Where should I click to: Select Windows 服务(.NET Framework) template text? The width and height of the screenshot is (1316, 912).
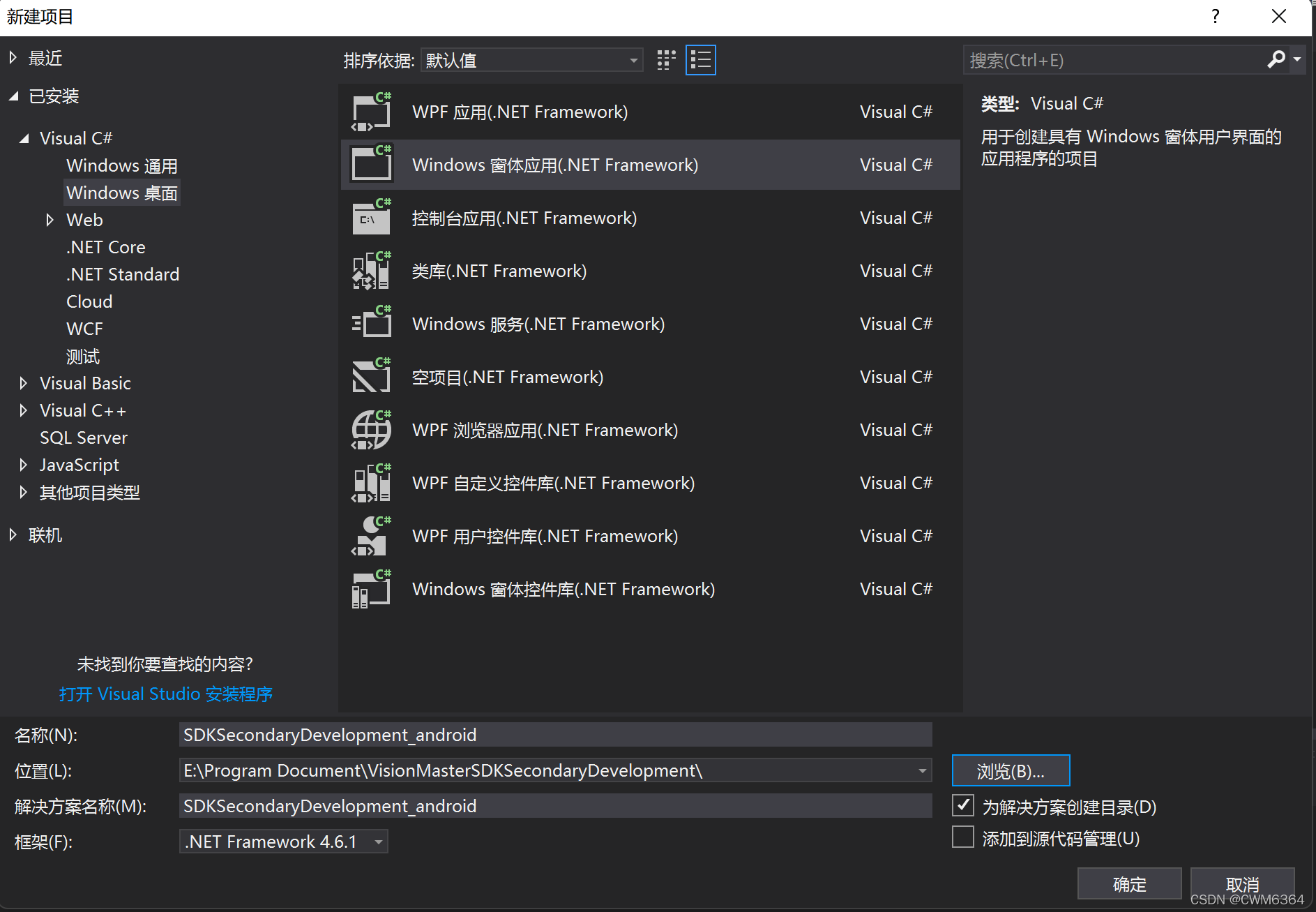click(x=538, y=324)
